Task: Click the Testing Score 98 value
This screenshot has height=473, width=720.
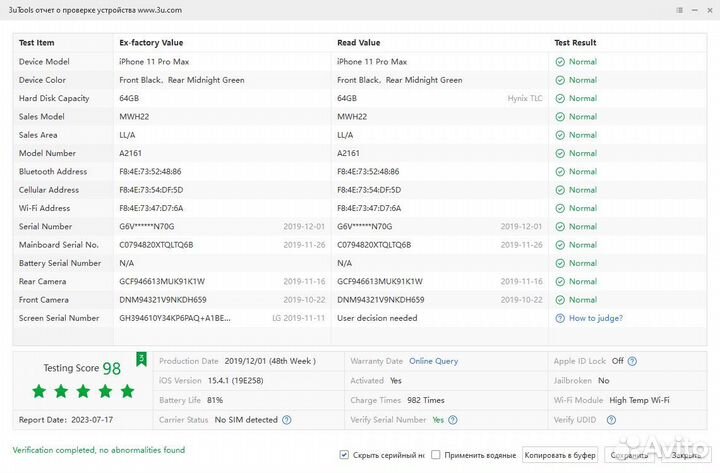Action: [x=112, y=368]
